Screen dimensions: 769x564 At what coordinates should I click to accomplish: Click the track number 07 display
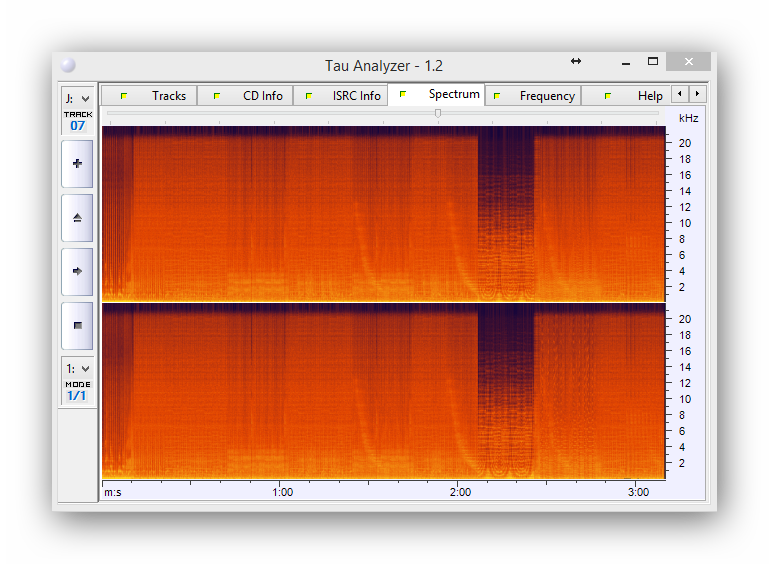coord(77,126)
